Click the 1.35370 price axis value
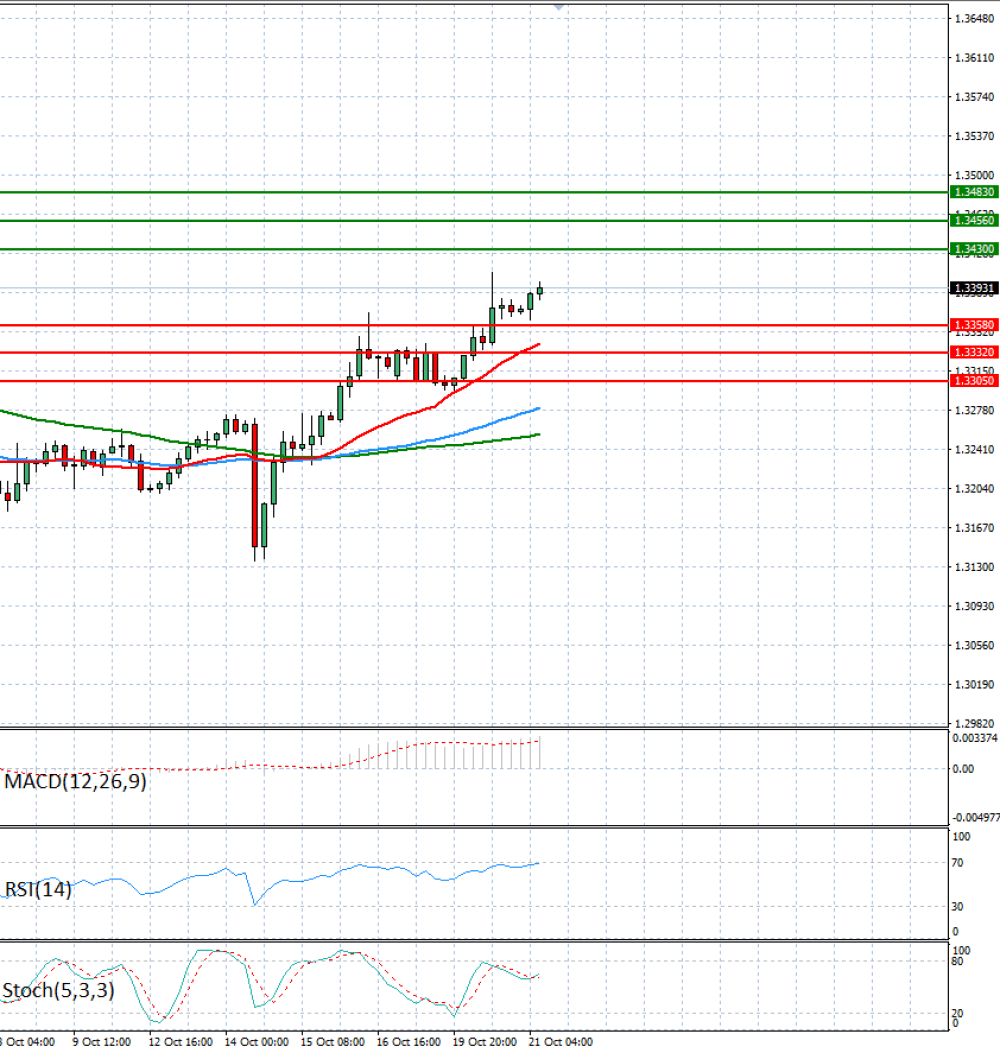This screenshot has width=1000, height=1053. (974, 136)
